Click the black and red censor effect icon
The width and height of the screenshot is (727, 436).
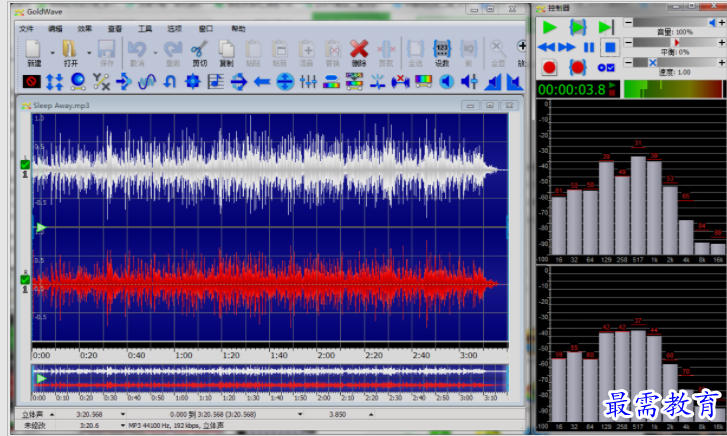32,82
